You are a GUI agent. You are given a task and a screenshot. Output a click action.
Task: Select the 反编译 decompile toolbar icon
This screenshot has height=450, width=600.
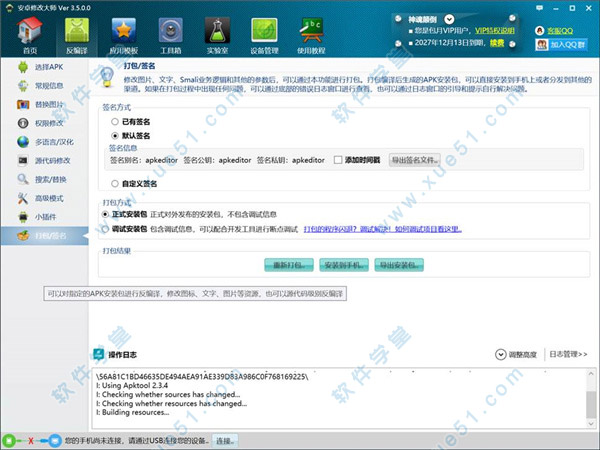[x=77, y=35]
